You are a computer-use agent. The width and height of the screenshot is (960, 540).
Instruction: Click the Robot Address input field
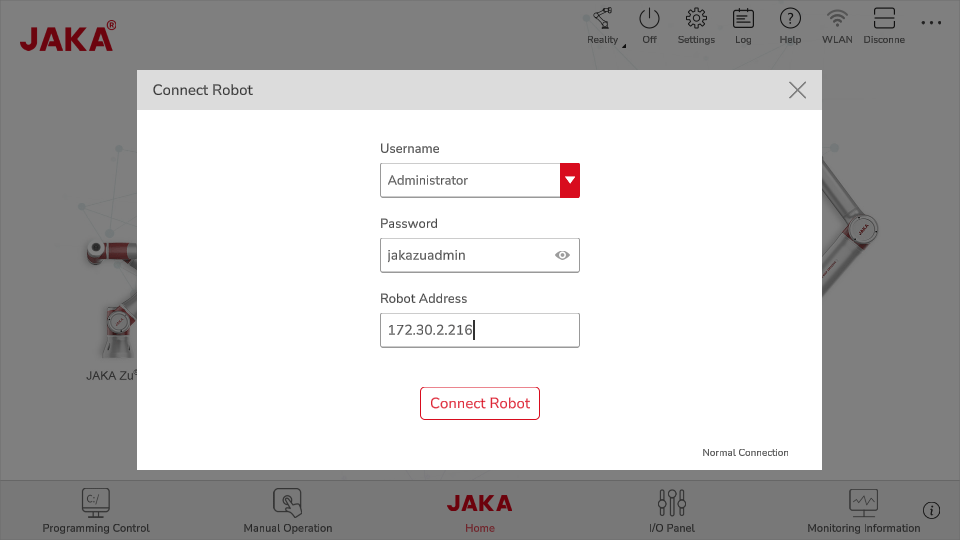pyautogui.click(x=479, y=331)
